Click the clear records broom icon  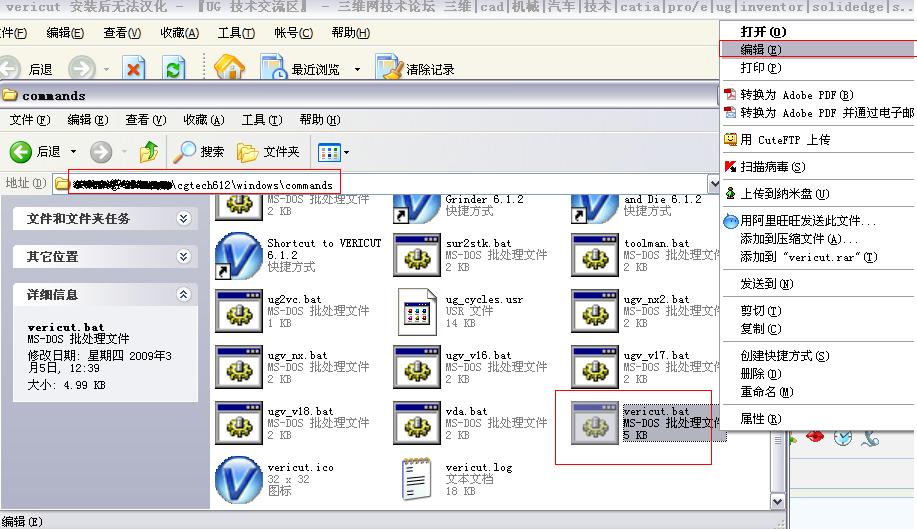coord(388,68)
